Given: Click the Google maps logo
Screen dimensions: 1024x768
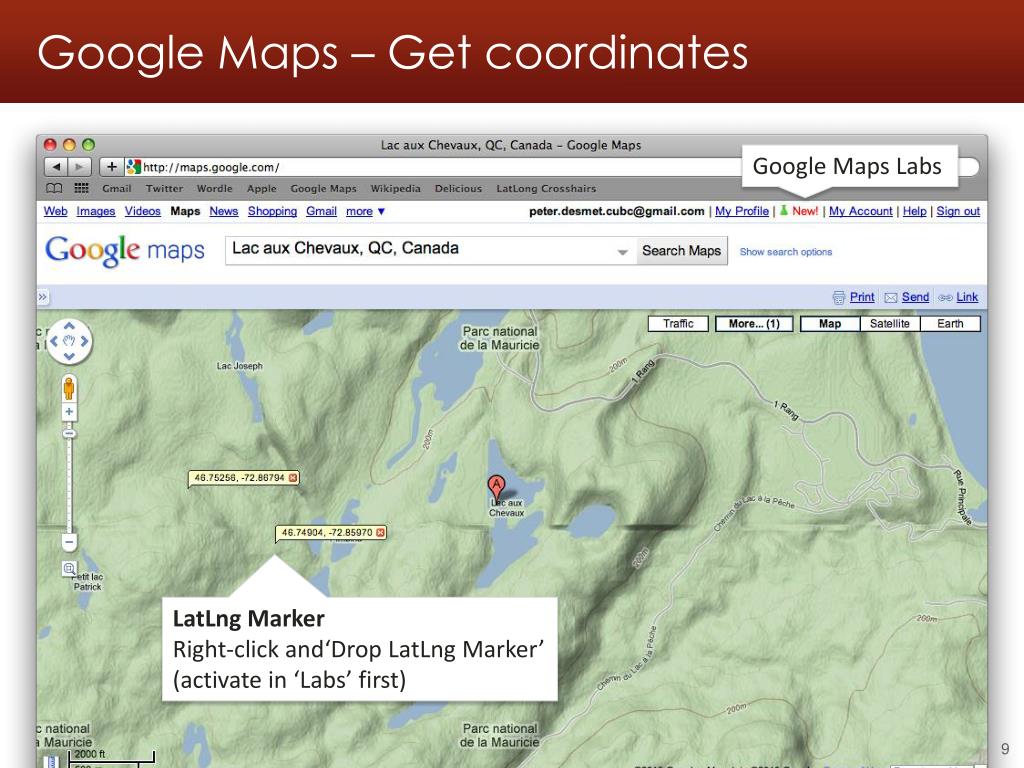Looking at the screenshot, I should pyautogui.click(x=125, y=251).
